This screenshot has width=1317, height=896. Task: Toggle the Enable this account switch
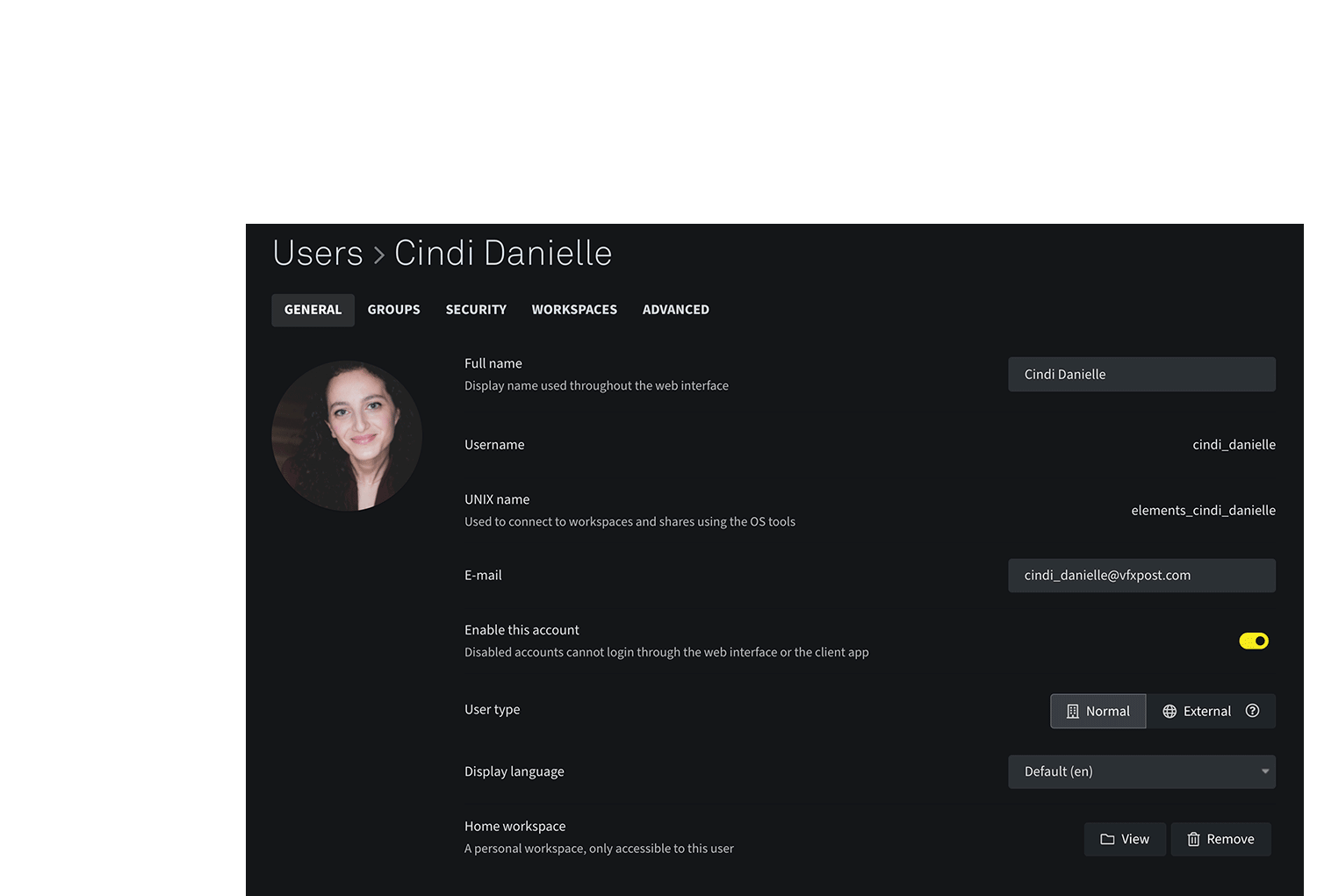click(x=1254, y=642)
